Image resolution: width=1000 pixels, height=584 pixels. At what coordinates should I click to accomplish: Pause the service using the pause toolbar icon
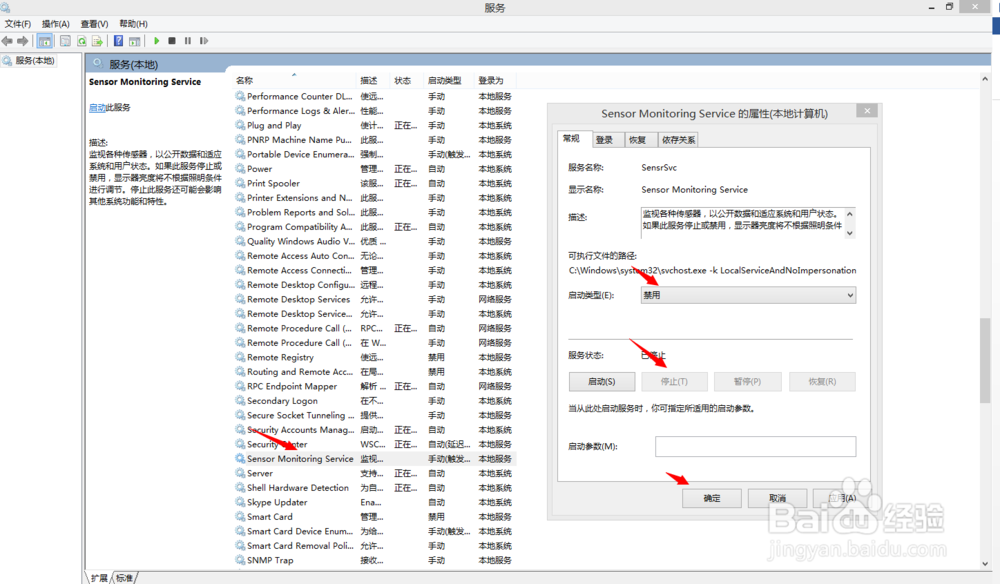[188, 41]
